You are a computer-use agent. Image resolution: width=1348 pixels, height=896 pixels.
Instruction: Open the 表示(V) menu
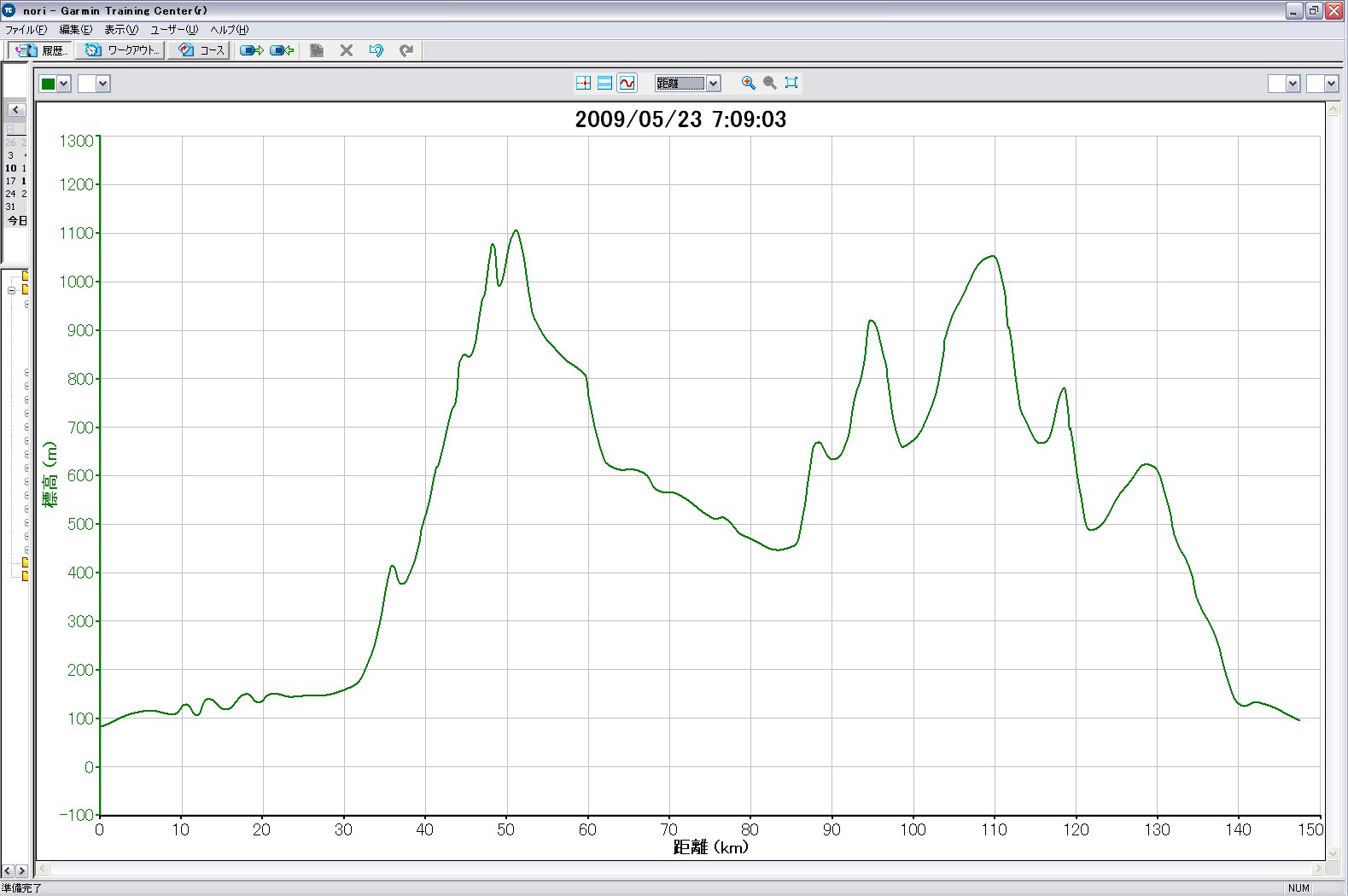[x=121, y=29]
